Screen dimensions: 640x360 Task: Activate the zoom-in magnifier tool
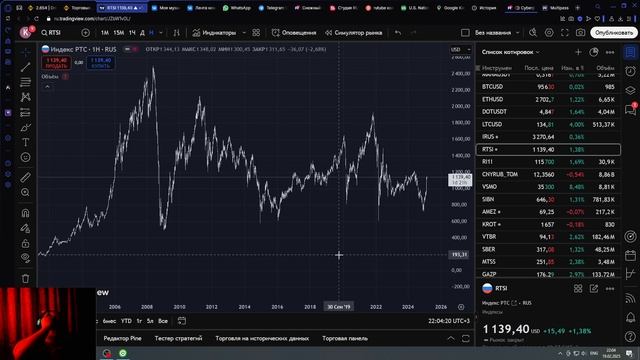pyautogui.click(x=25, y=192)
